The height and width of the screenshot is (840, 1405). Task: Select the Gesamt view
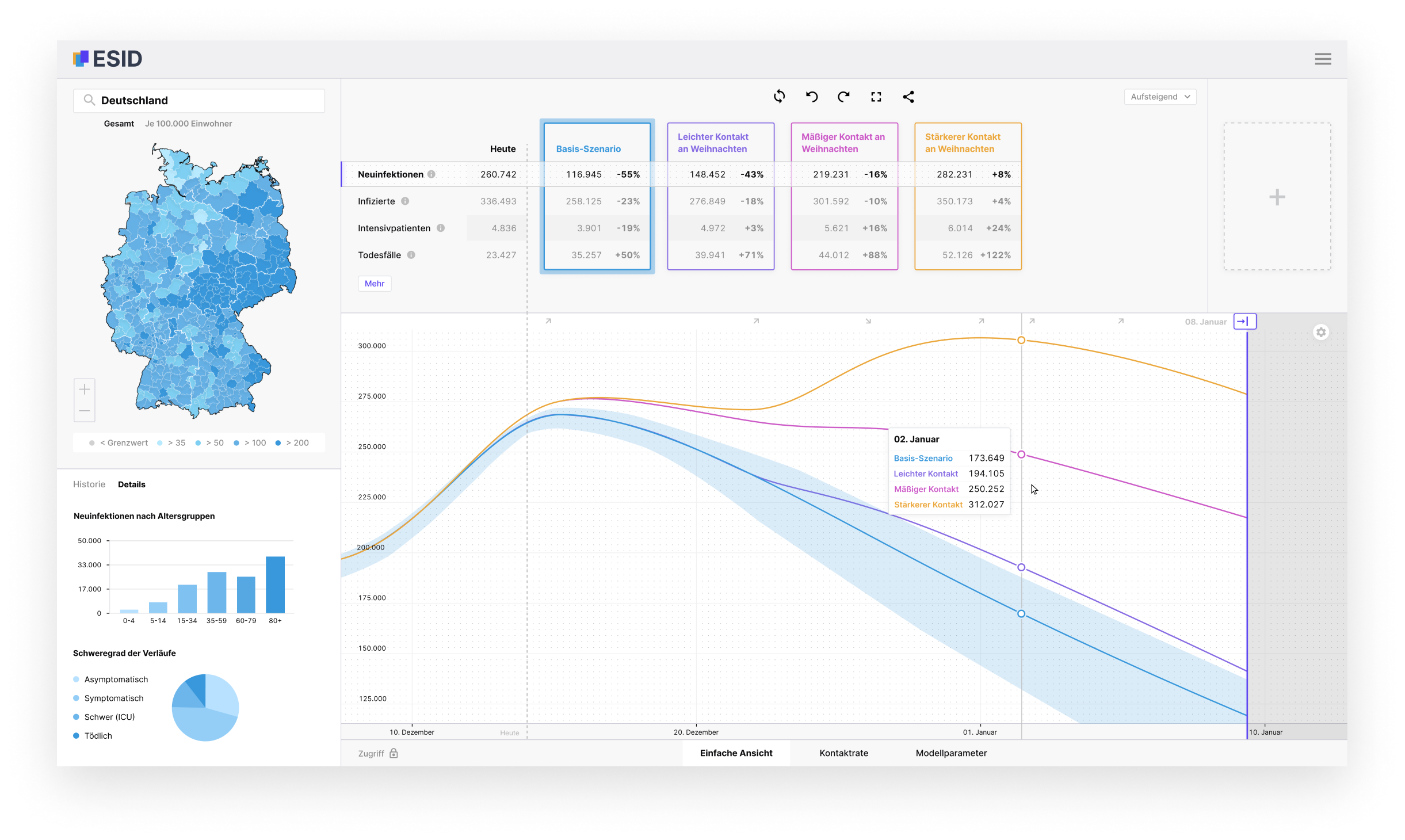pos(119,124)
